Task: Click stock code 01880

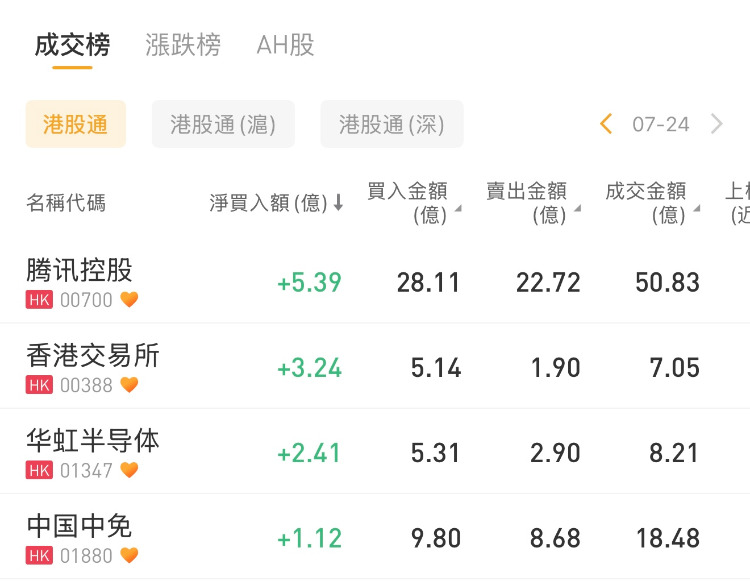Action: (86, 555)
